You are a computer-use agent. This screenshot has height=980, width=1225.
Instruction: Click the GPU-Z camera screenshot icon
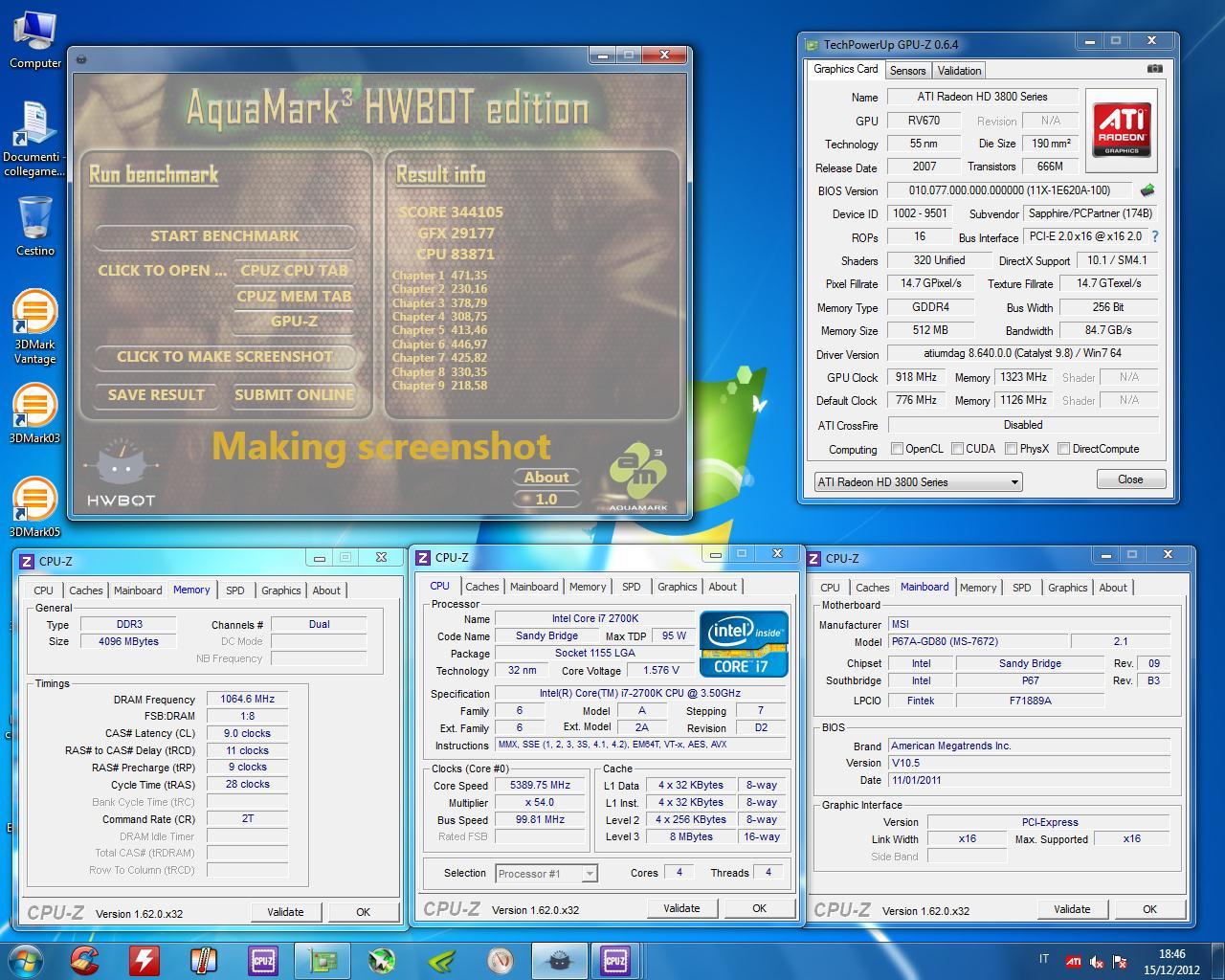1155,69
